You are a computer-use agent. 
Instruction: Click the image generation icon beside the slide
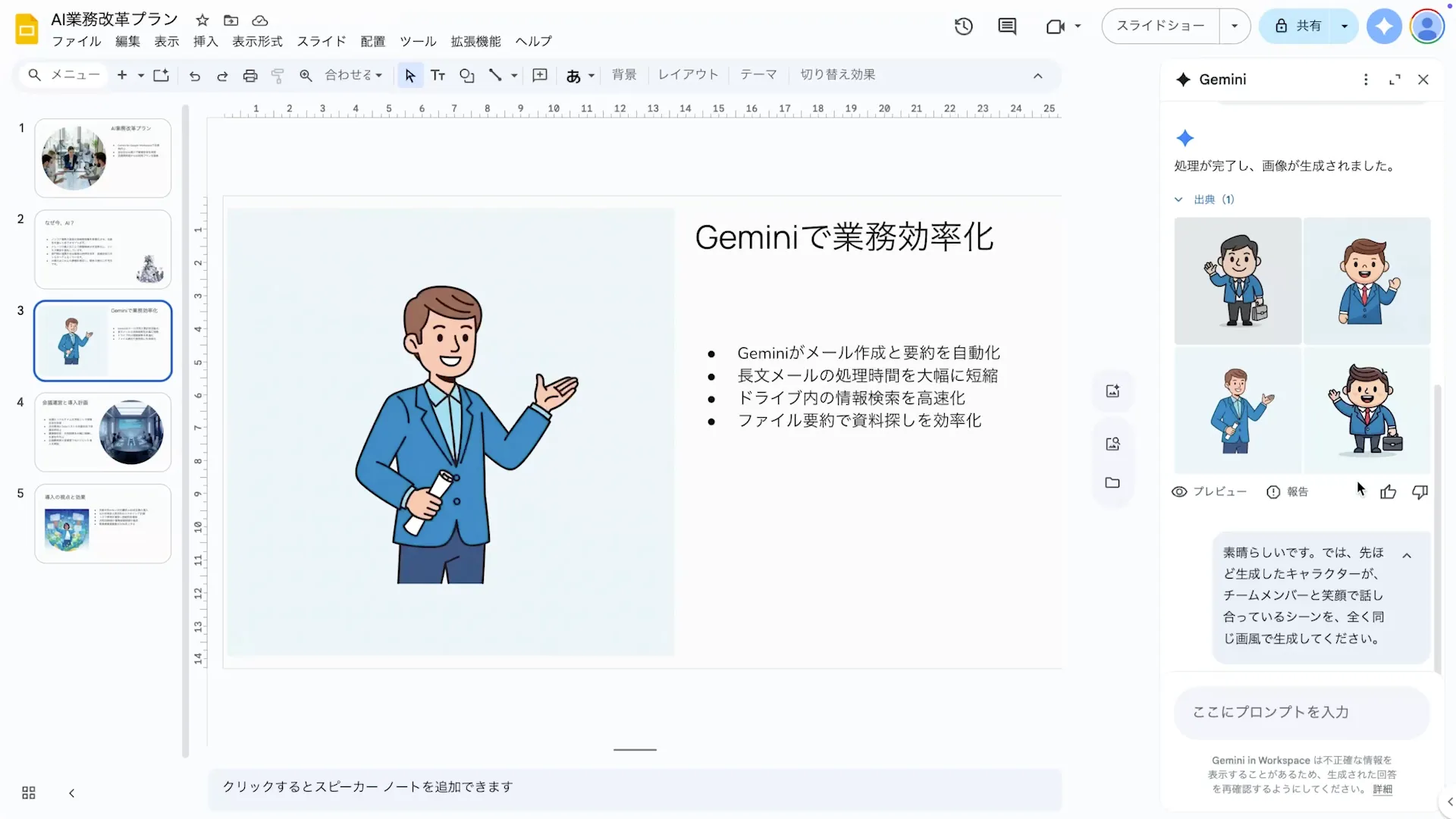(1112, 390)
